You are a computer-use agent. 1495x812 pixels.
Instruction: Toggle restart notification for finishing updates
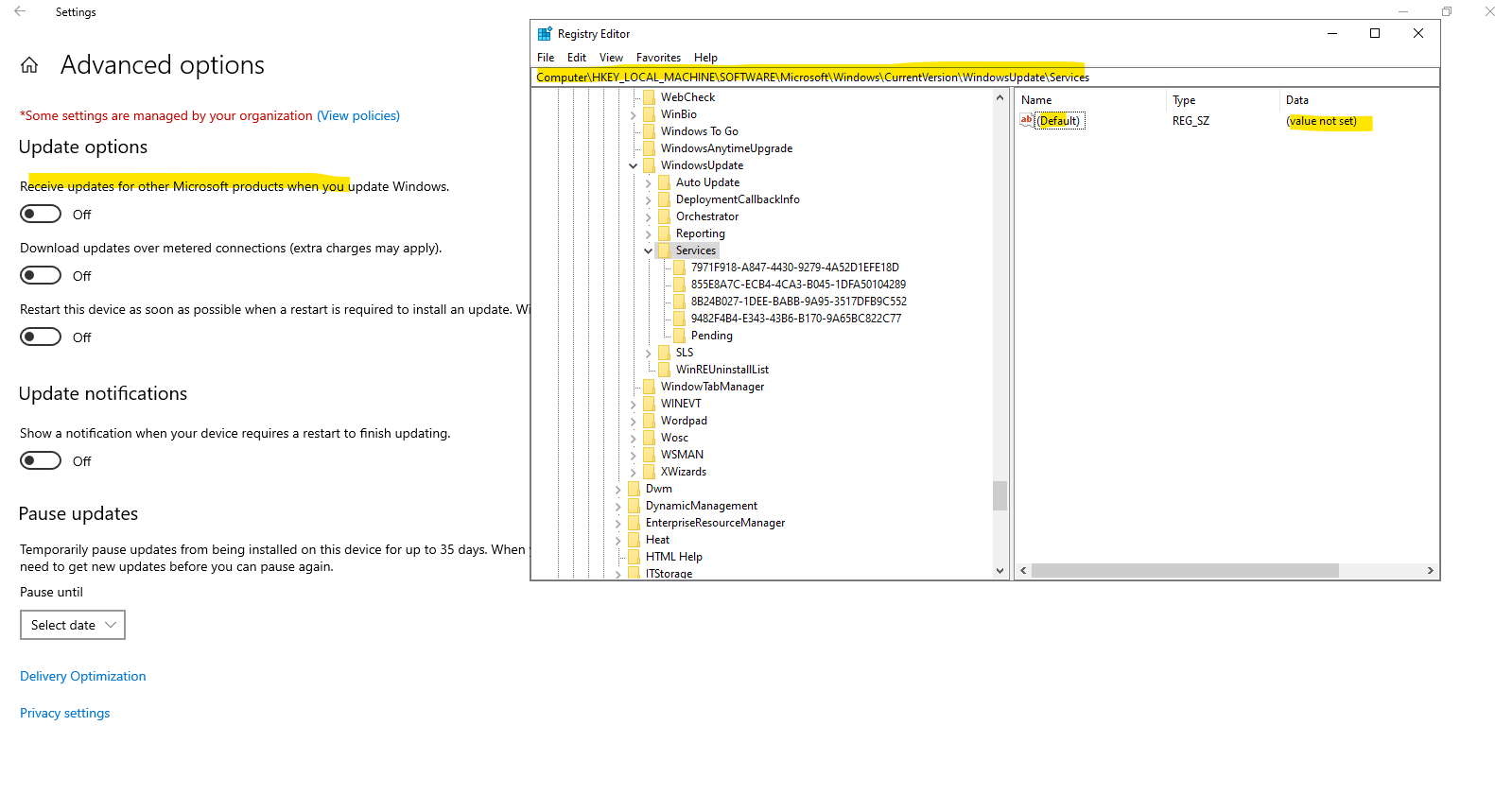click(41, 461)
